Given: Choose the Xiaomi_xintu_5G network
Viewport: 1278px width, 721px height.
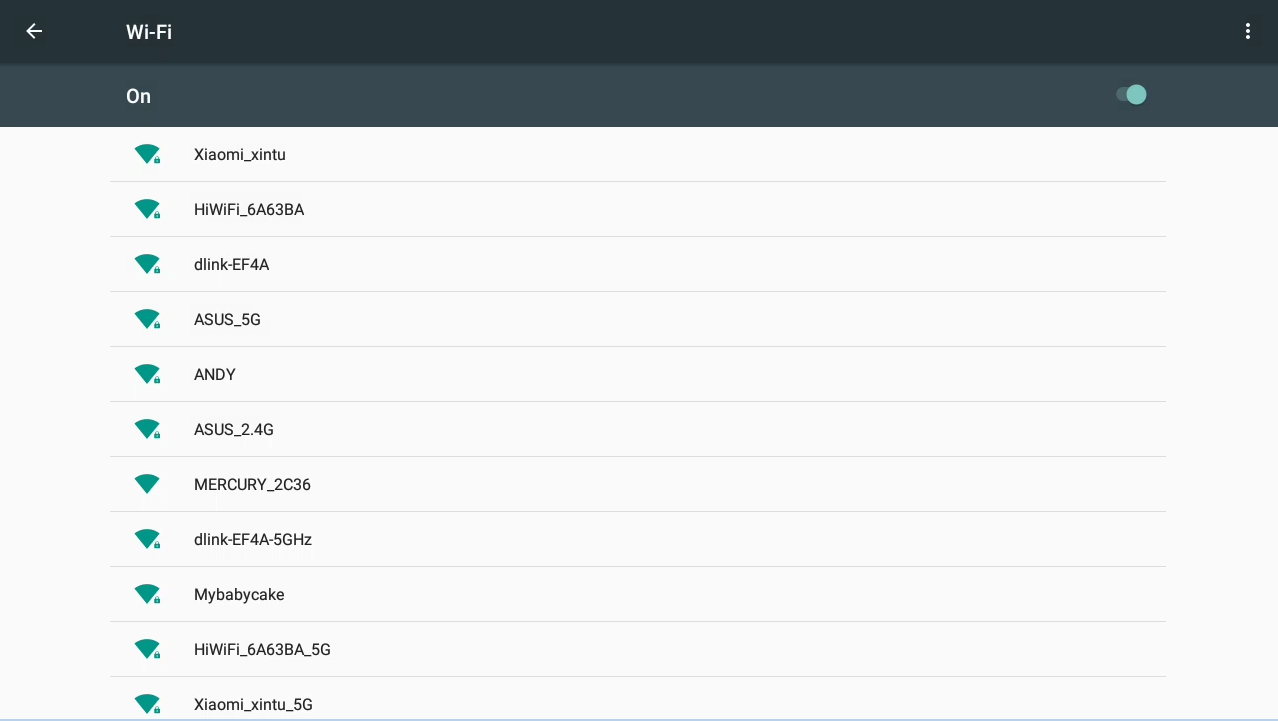Looking at the screenshot, I should tap(253, 704).
